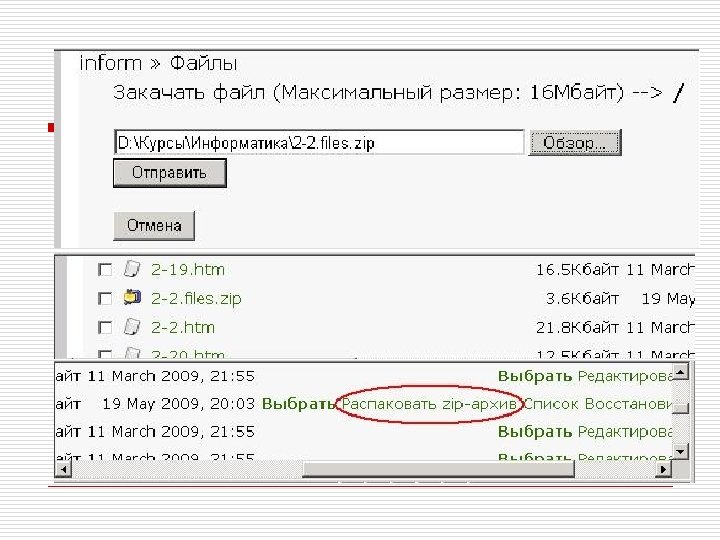Click vertical scrollbar up arrow
The image size is (720, 540).
(681, 371)
